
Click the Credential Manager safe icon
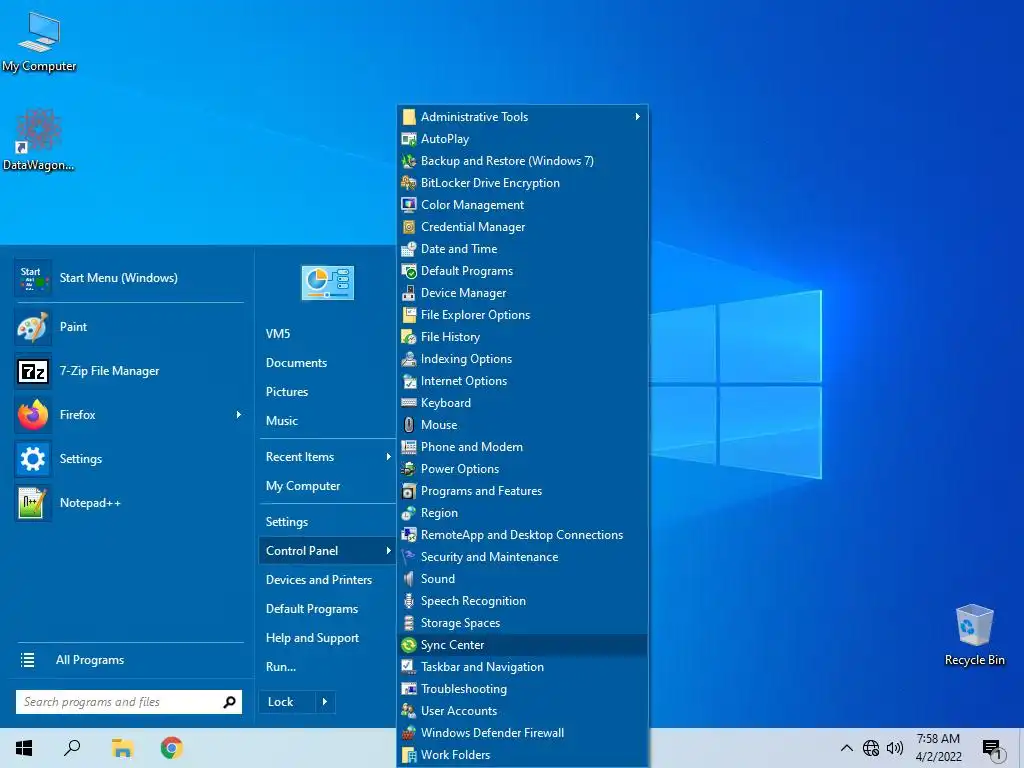pos(409,227)
